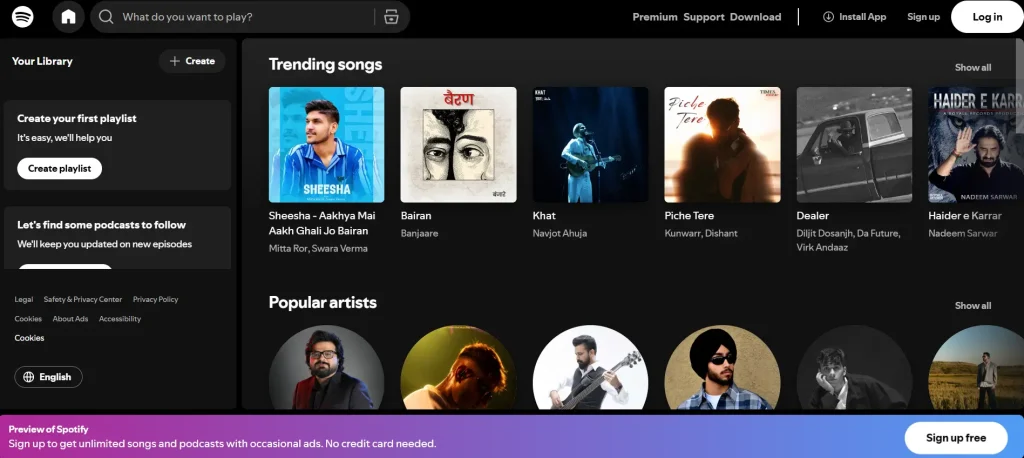Viewport: 1024px width, 458px height.
Task: Open the Premium menu link
Action: (655, 17)
